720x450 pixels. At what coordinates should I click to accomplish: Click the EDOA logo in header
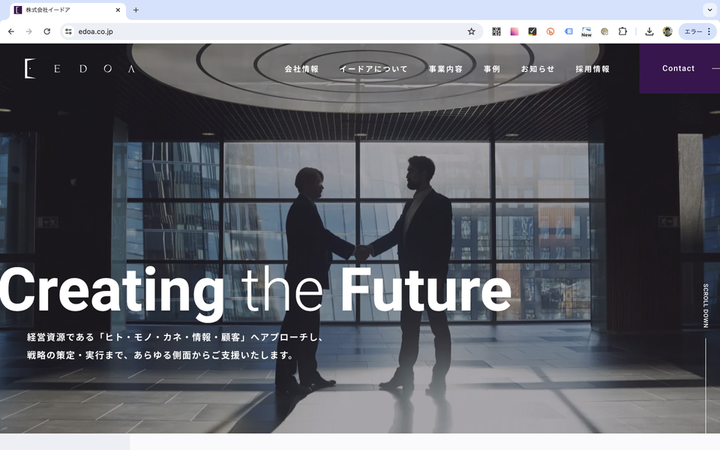[x=80, y=69]
